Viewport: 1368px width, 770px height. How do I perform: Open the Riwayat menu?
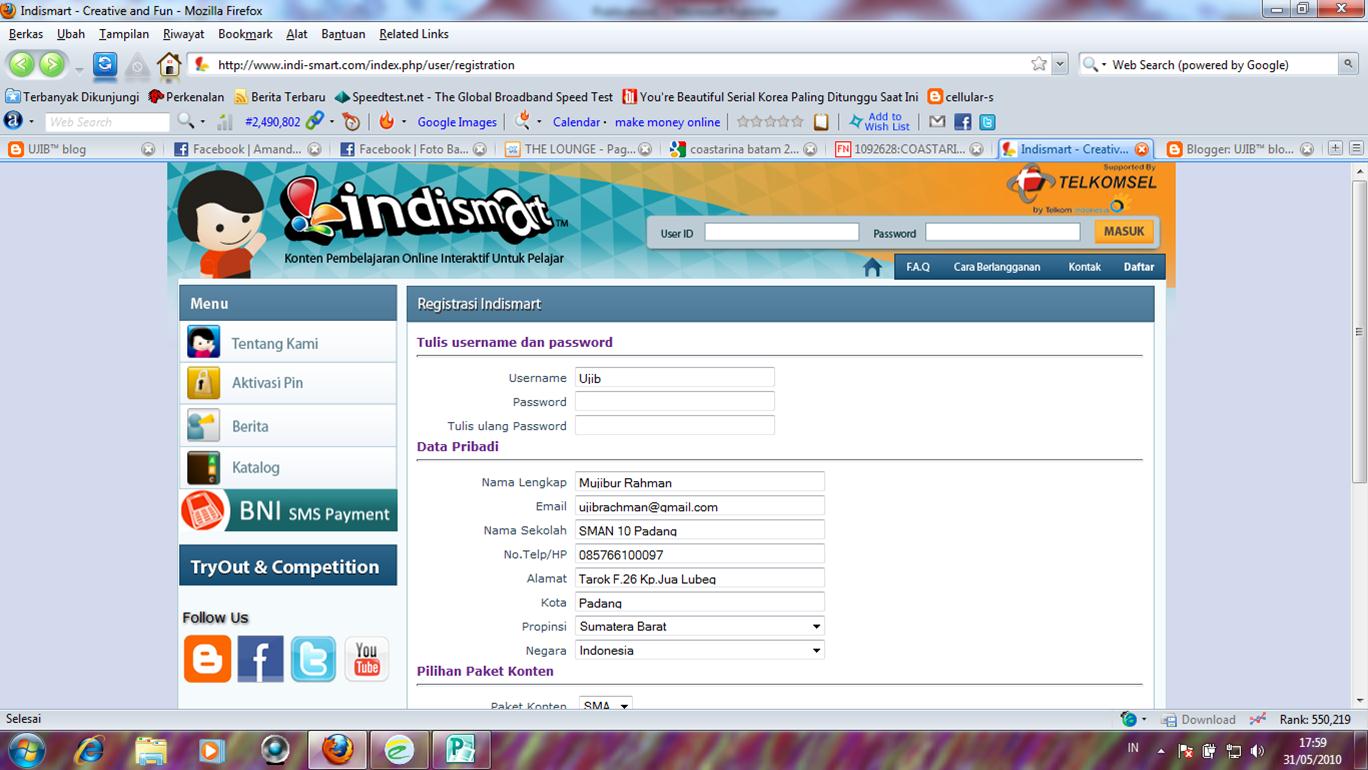pos(184,34)
